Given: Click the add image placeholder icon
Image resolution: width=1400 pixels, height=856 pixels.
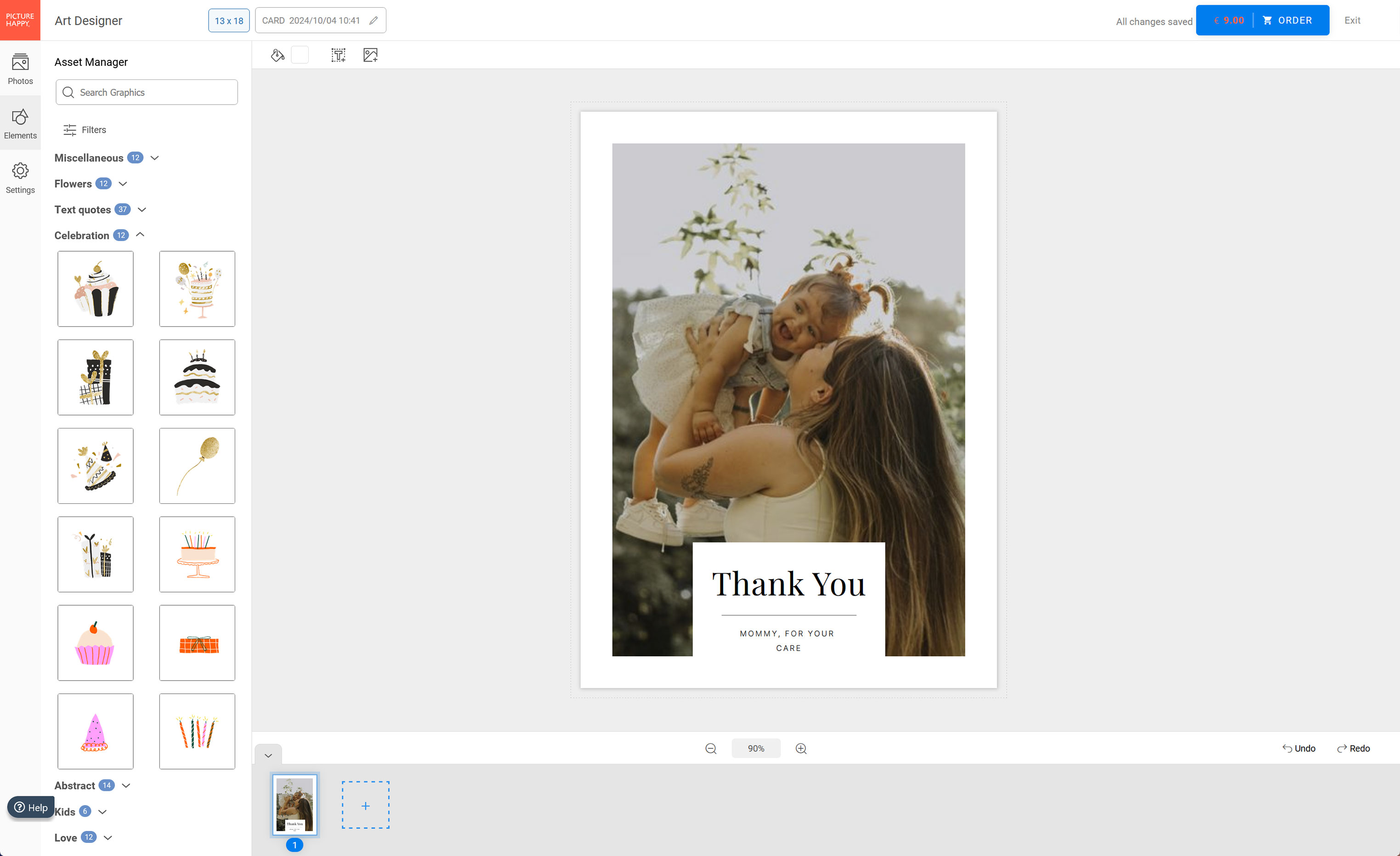Looking at the screenshot, I should pos(370,55).
